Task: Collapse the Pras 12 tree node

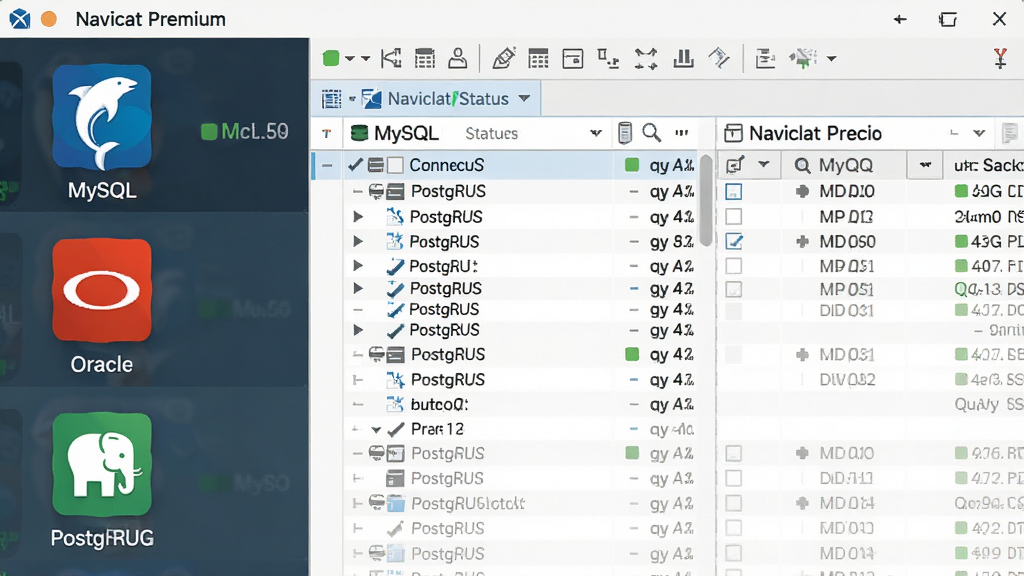Action: point(376,430)
